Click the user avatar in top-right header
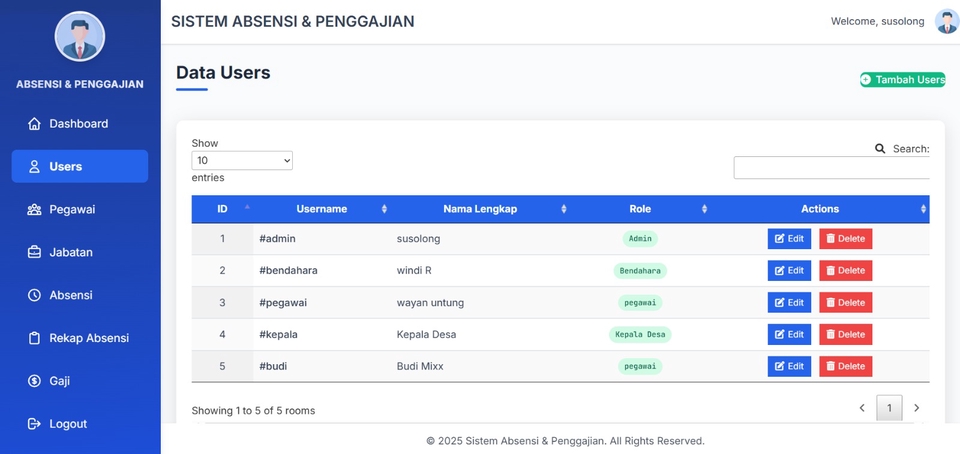The height and width of the screenshot is (454, 960). click(946, 22)
